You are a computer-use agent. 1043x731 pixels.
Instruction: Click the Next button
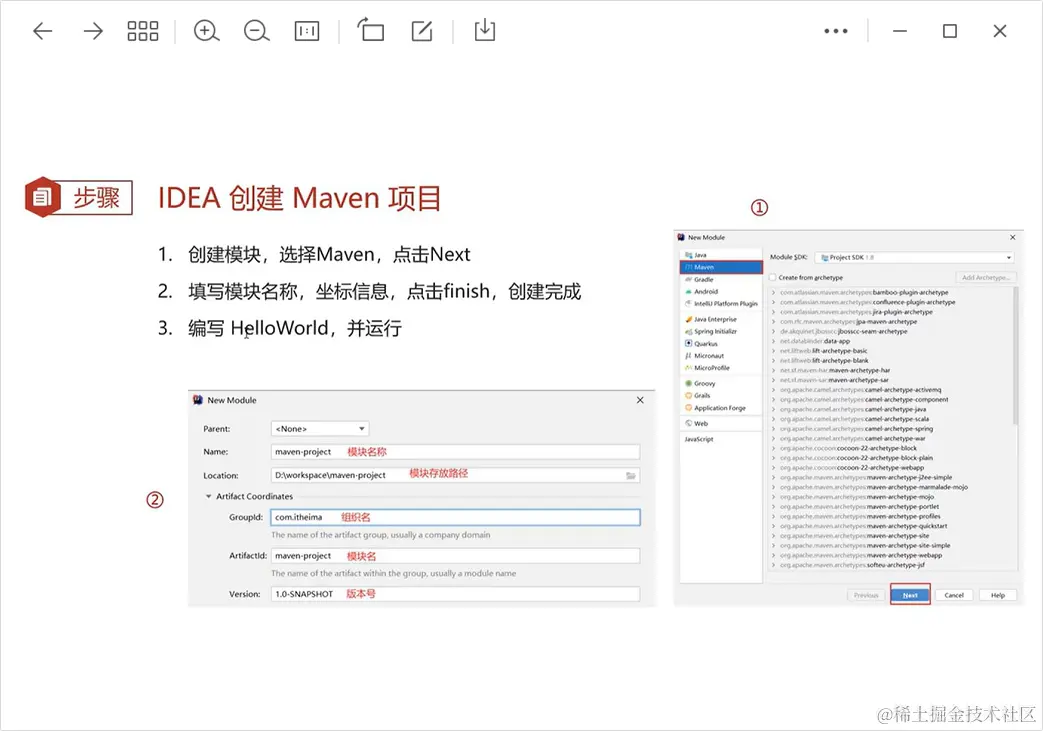[x=910, y=595]
